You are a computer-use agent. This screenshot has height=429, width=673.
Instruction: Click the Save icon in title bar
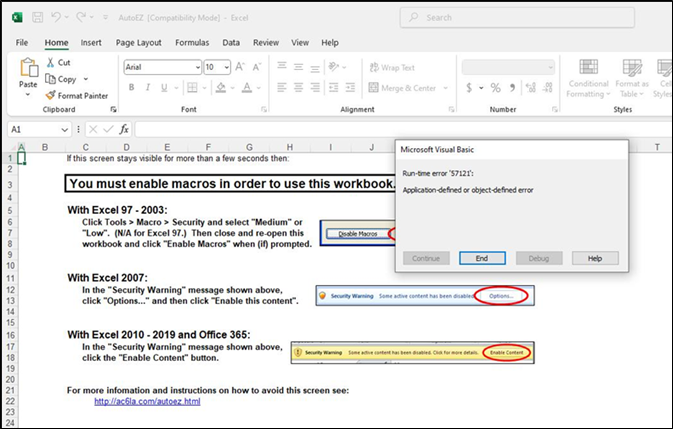tap(37, 18)
